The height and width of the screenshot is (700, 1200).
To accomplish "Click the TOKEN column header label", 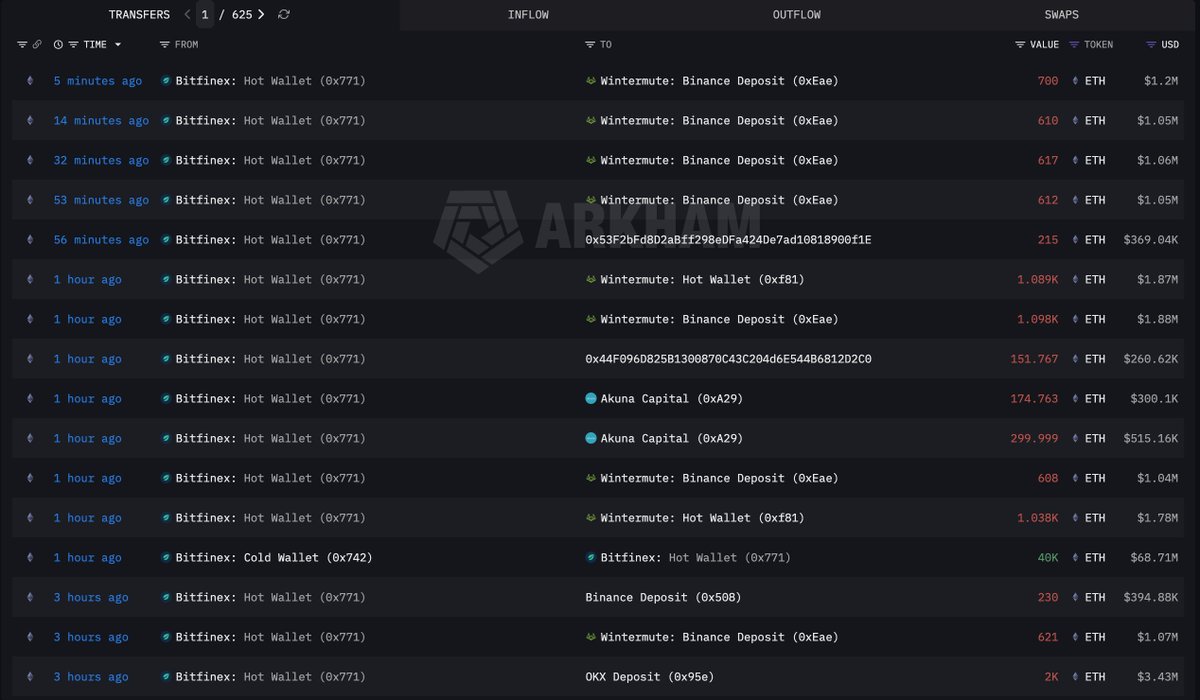I will pos(1098,45).
